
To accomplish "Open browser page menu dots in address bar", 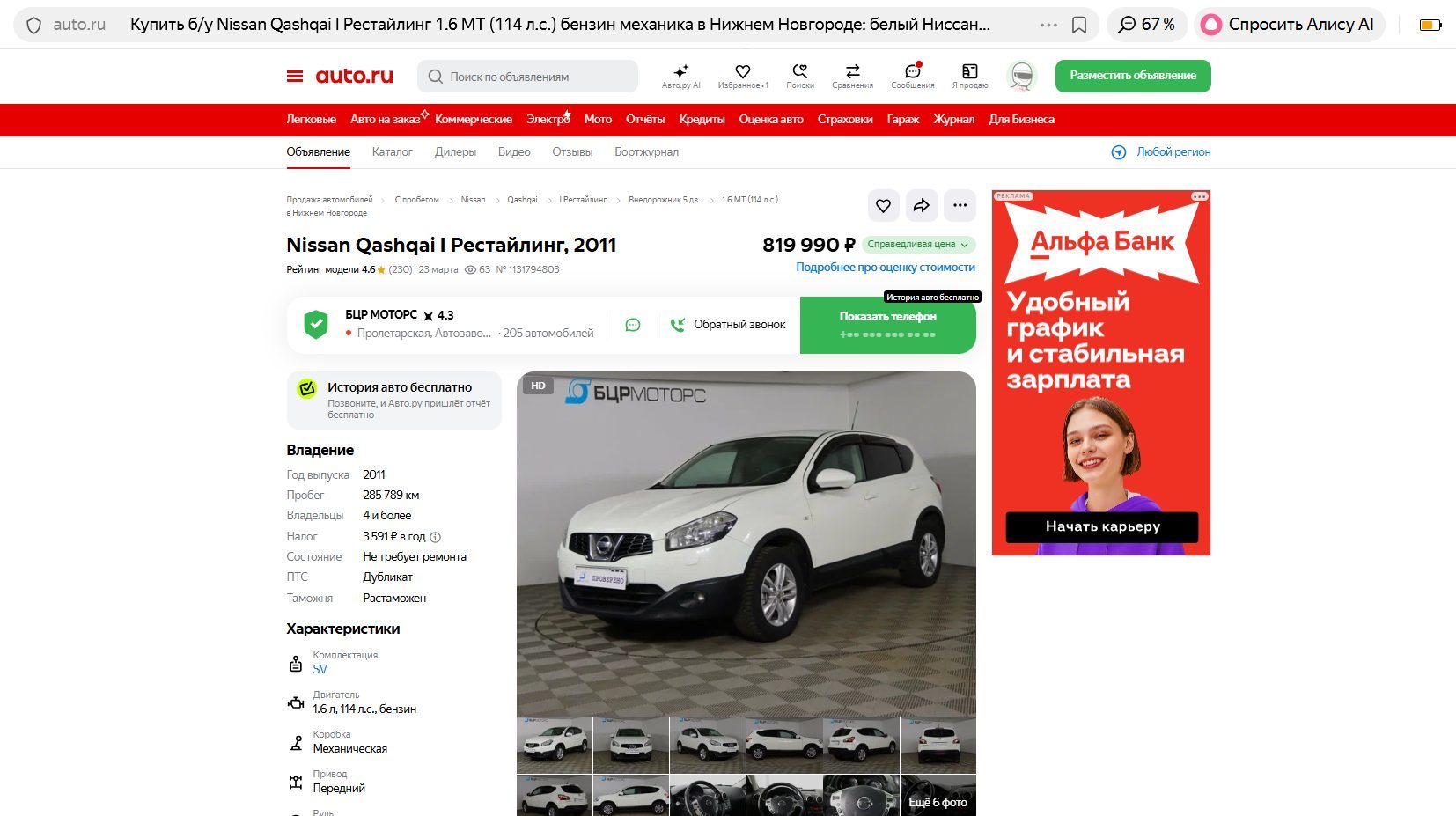I will point(1048,26).
